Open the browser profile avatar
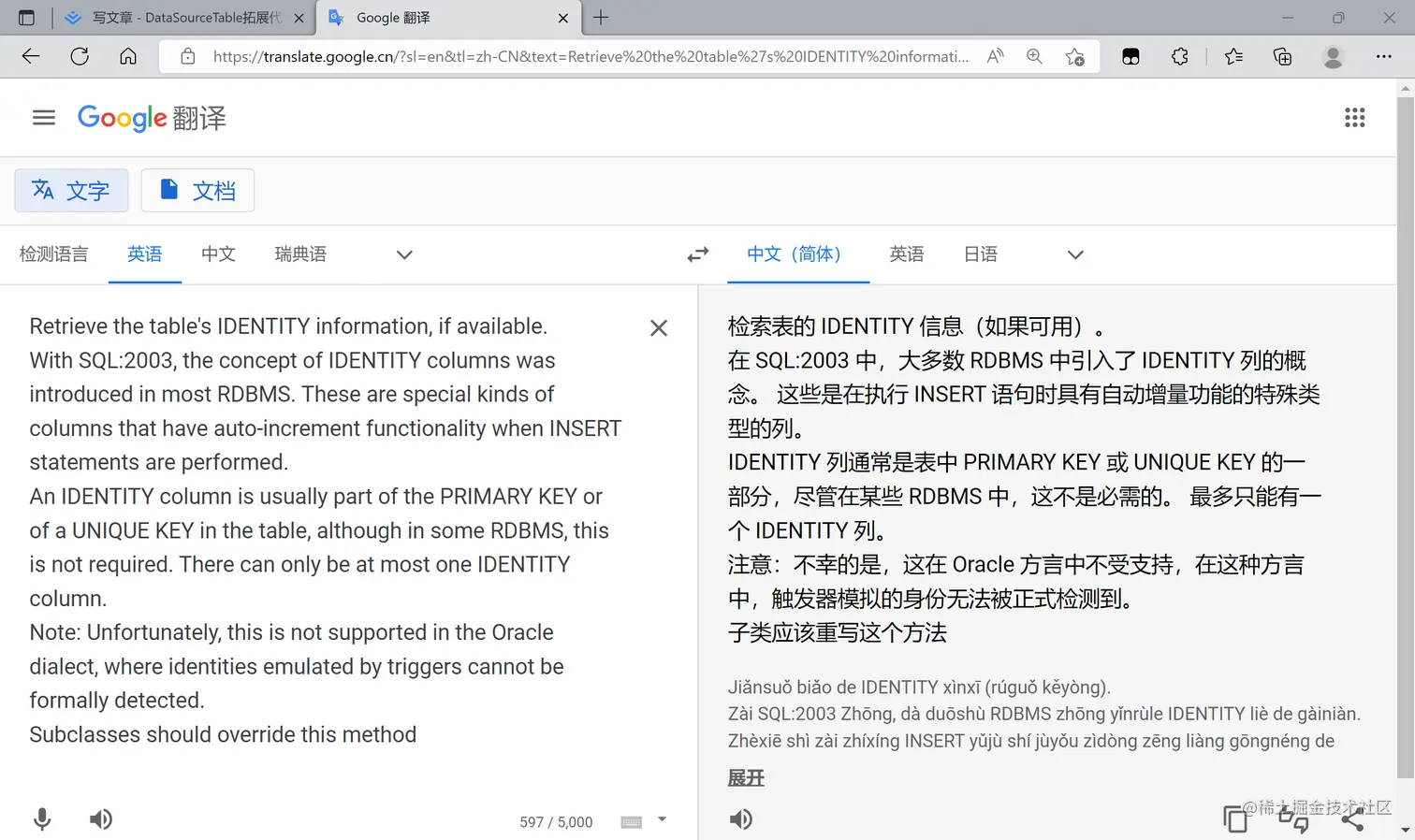 tap(1334, 57)
